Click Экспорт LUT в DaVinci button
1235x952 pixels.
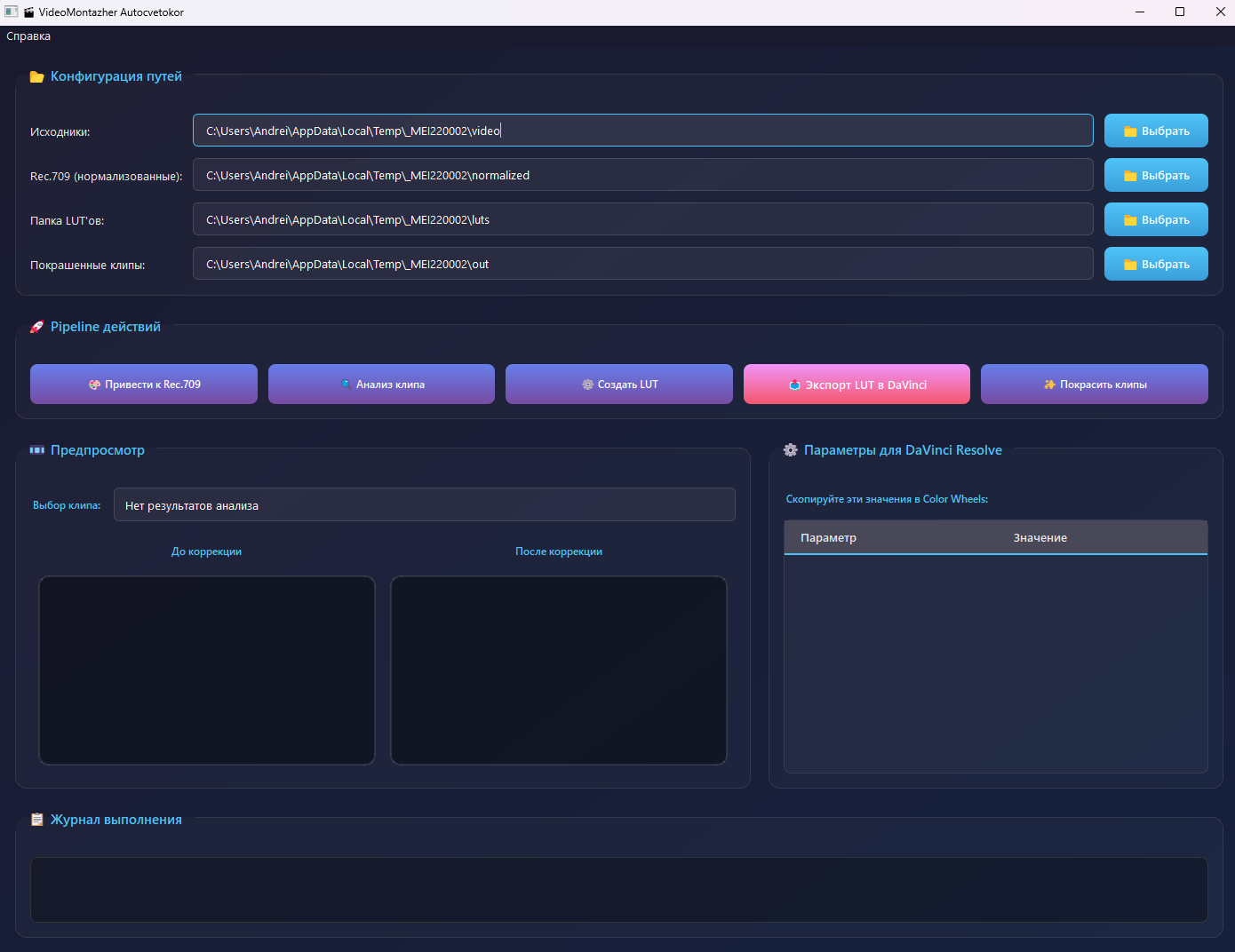(857, 385)
